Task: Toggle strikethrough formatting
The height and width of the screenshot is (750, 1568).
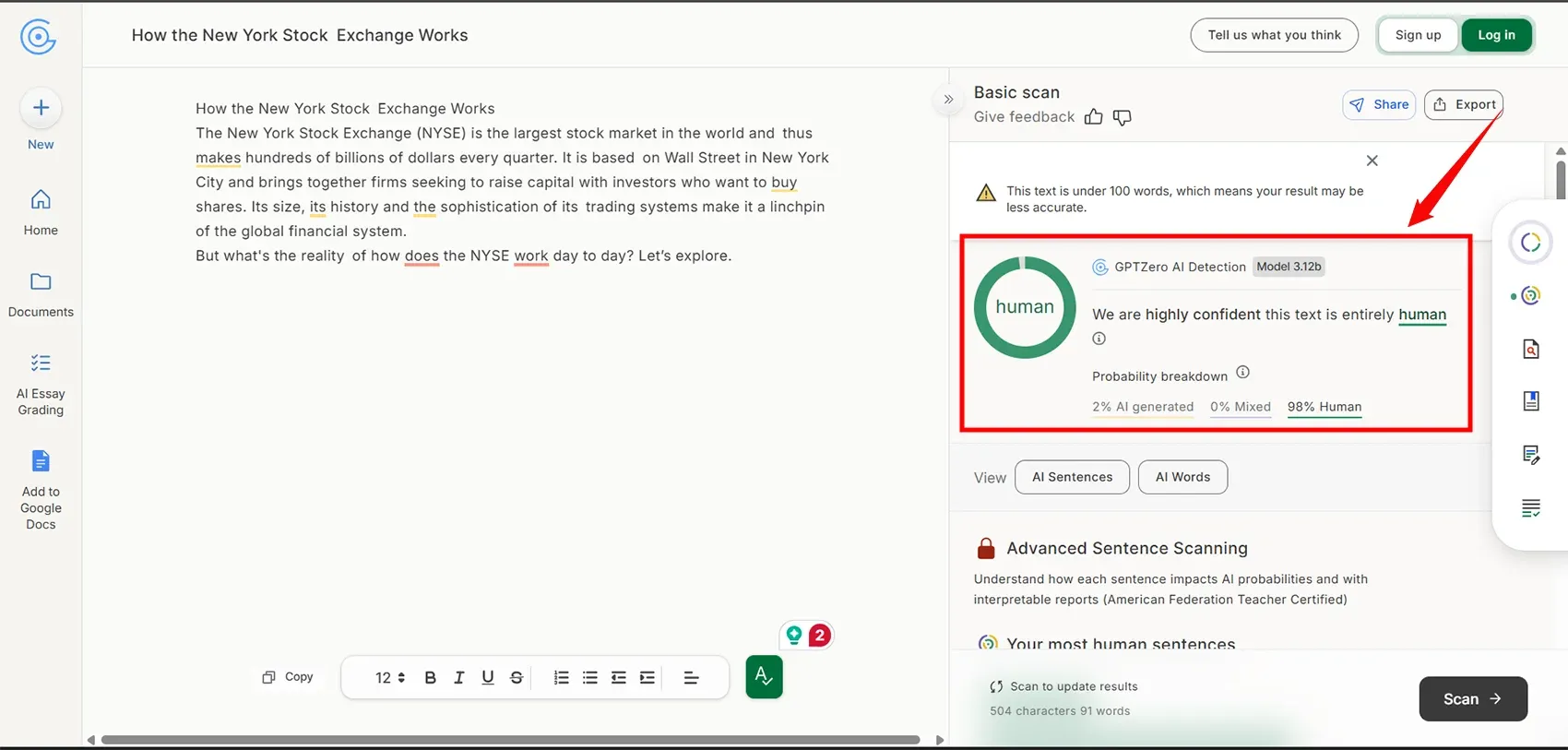Action: 517,678
